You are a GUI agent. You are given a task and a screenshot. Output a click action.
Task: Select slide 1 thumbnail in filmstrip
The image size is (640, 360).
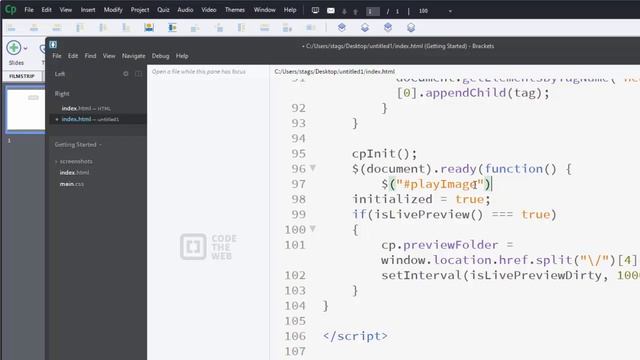click(x=25, y=109)
